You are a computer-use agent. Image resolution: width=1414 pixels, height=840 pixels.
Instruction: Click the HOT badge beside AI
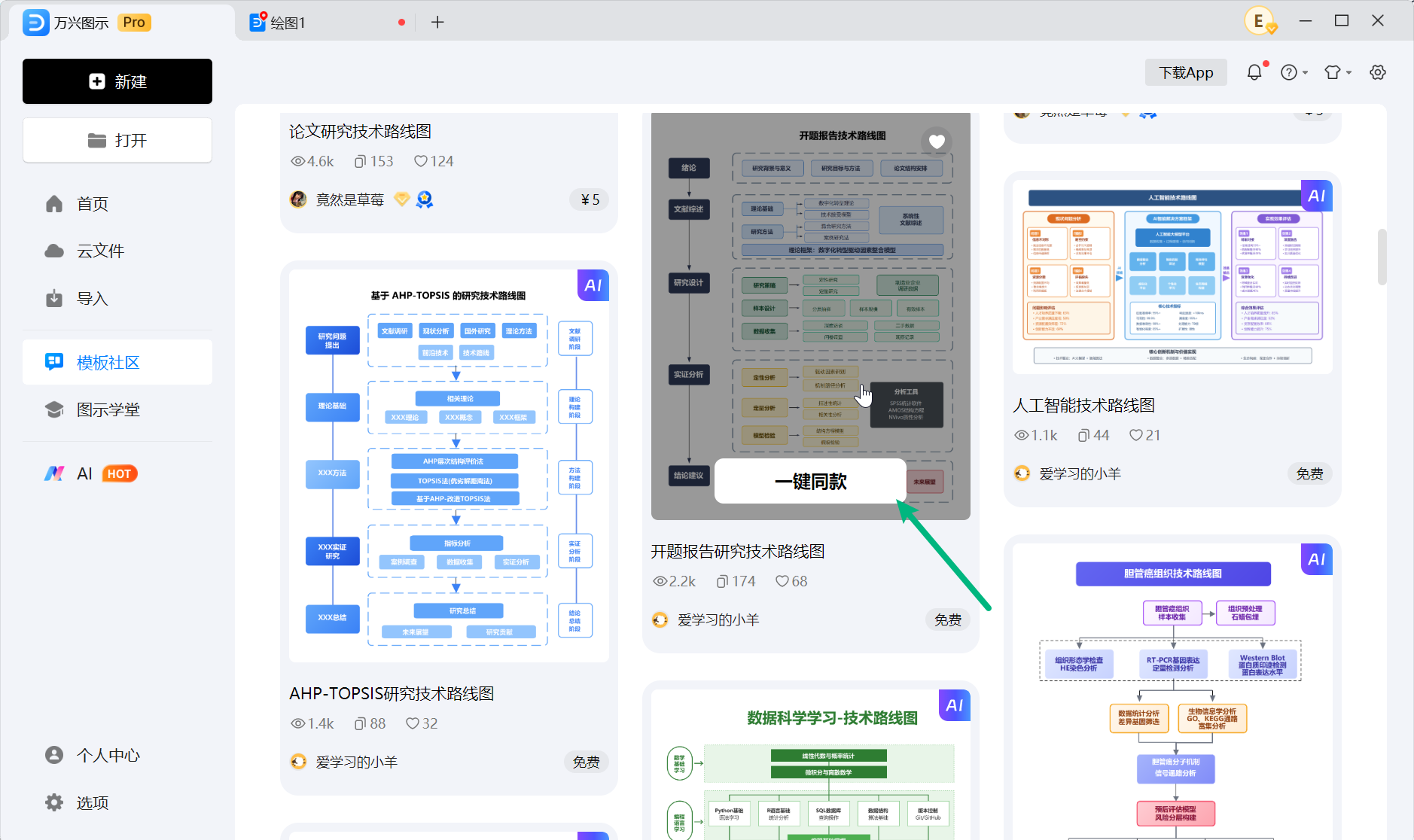pos(119,473)
